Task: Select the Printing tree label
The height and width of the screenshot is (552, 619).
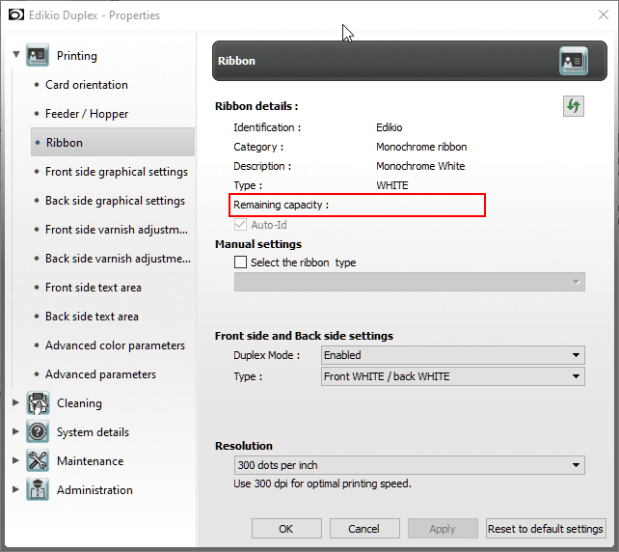Action: pos(77,56)
